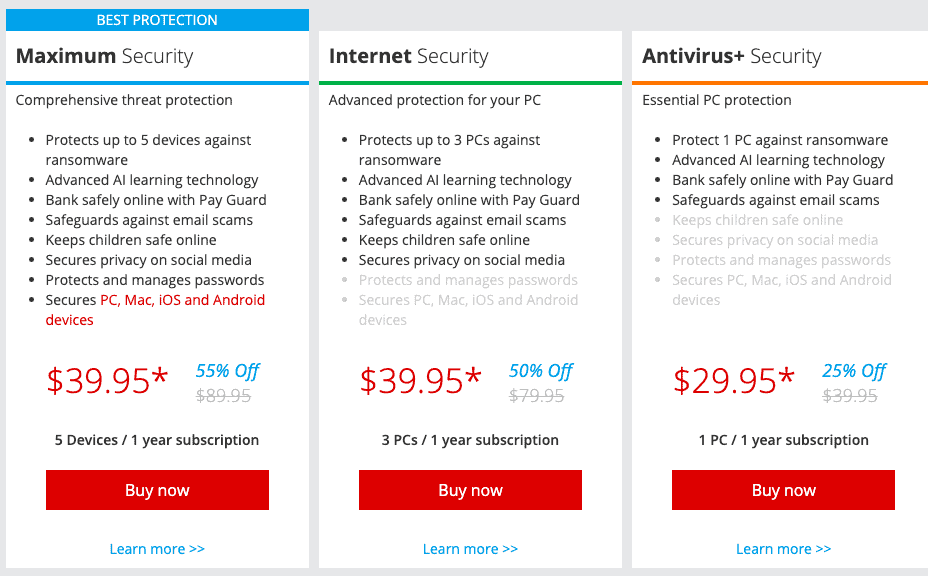The image size is (928, 576).
Task: Click the 50% Off discount label
Action: 541,371
